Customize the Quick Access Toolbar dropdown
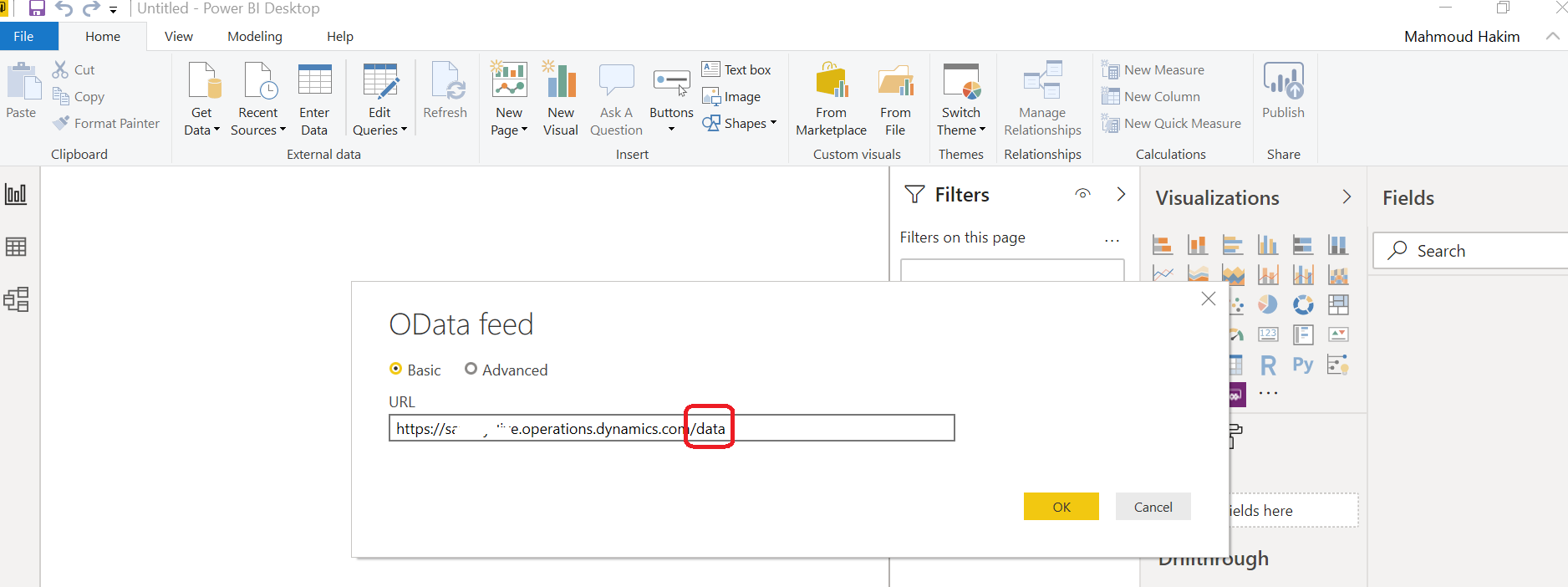The image size is (1568, 587). tap(113, 10)
